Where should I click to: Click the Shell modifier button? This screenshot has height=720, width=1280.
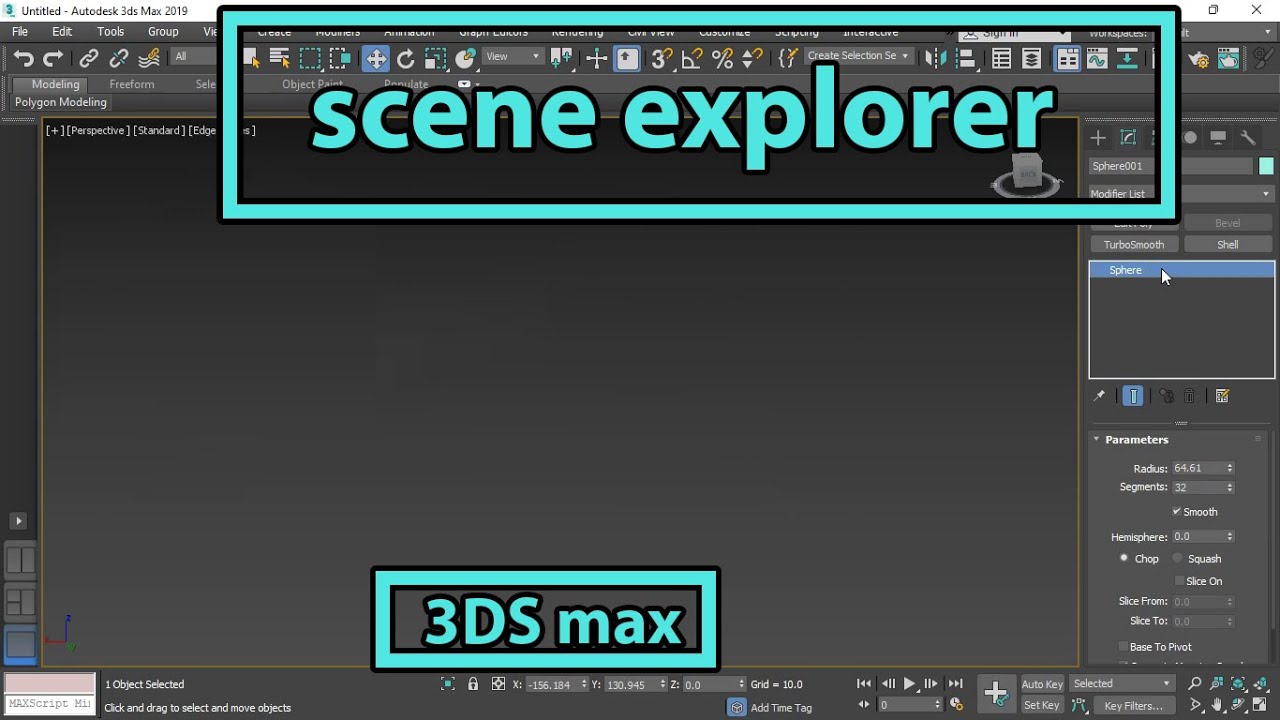[x=1228, y=244]
